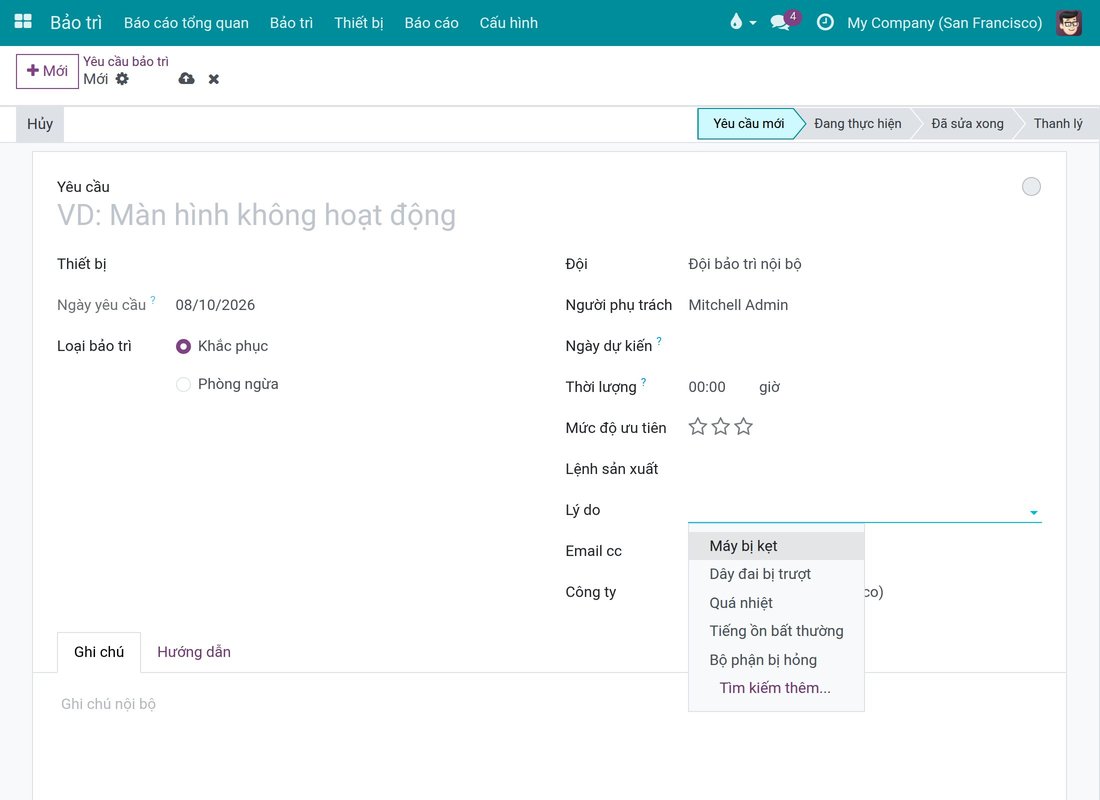Click the Hủy button
Screen dimensions: 1100x800
[x=40, y=124]
